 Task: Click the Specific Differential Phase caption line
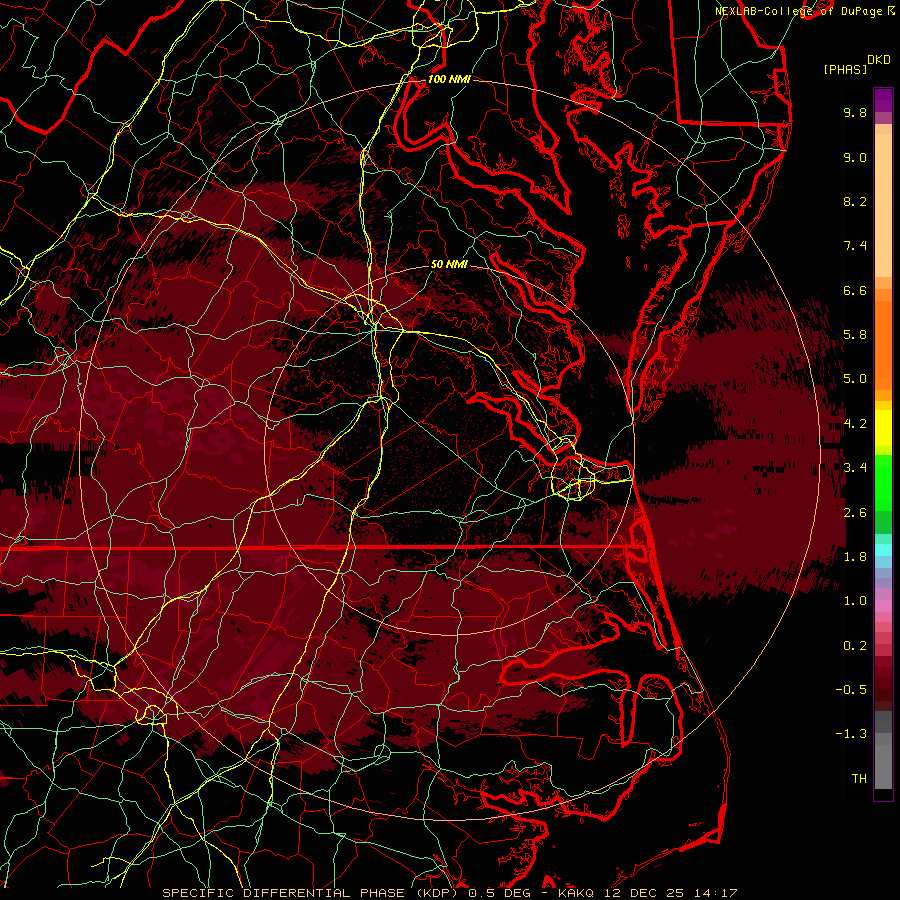coord(449,893)
